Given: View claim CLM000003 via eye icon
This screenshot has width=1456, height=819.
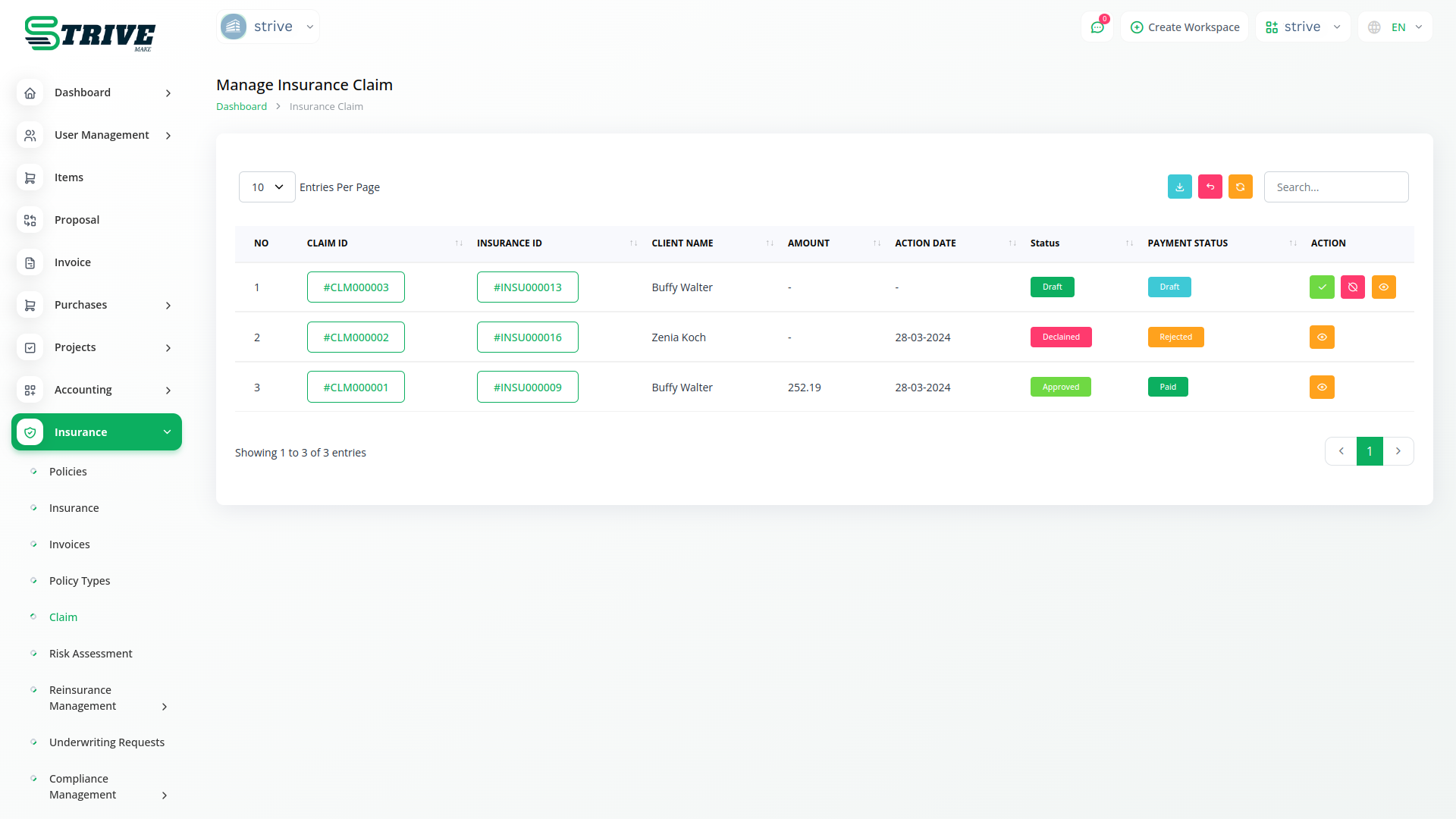Looking at the screenshot, I should [1383, 287].
